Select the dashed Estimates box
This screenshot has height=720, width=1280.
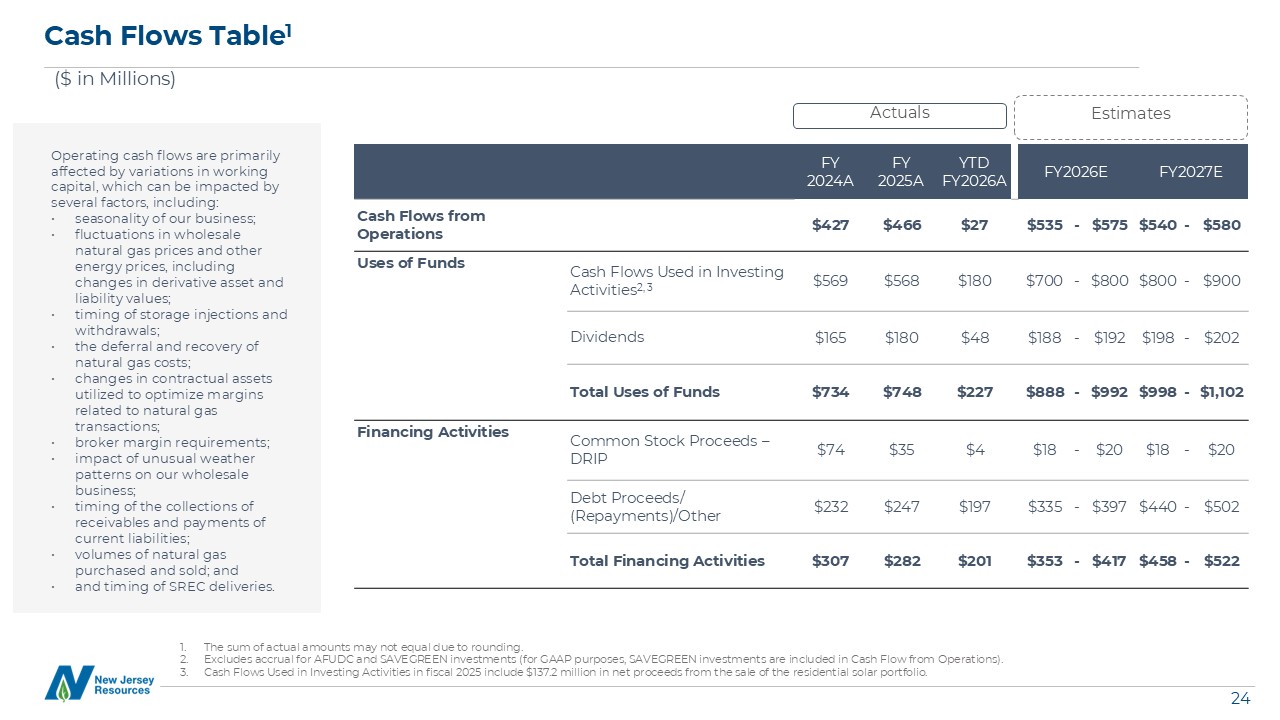(1130, 116)
